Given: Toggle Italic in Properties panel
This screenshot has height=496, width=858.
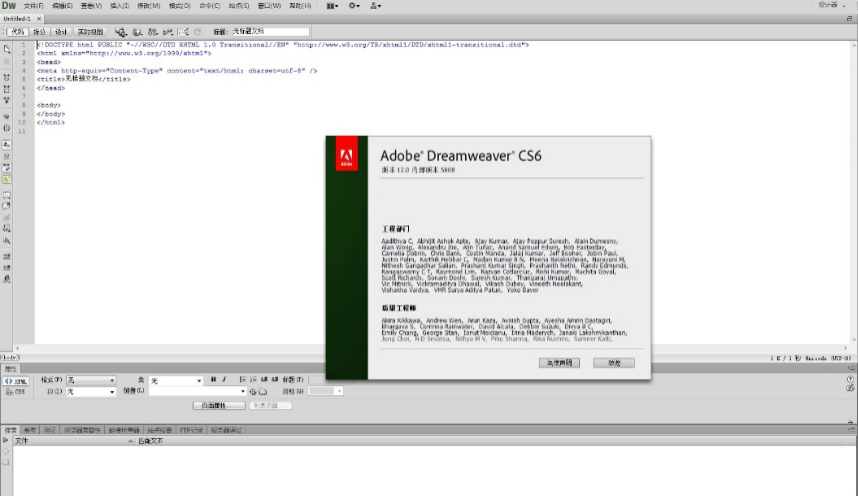Looking at the screenshot, I should (224, 379).
